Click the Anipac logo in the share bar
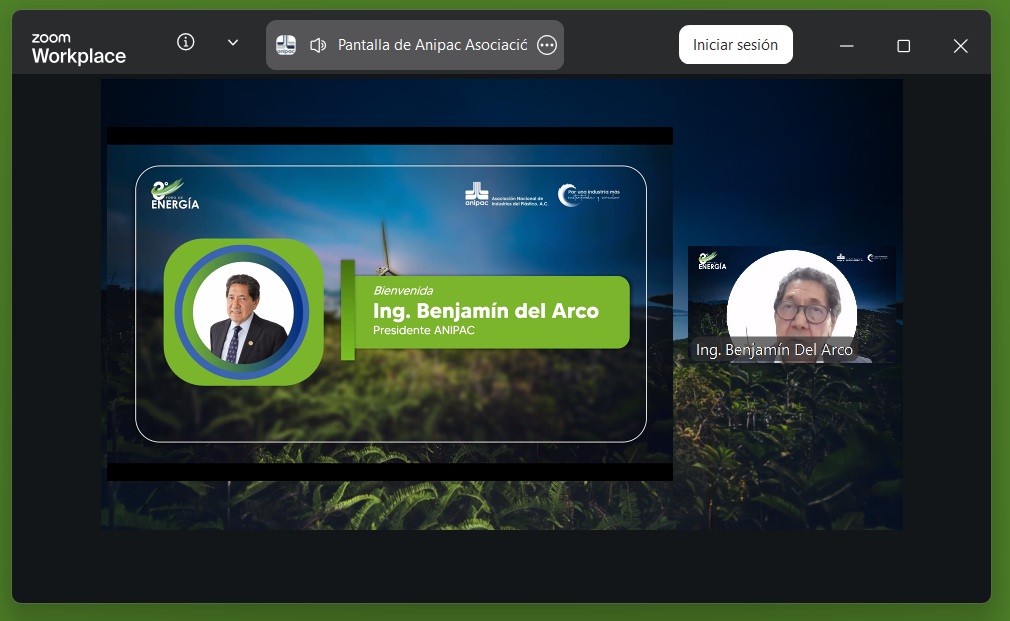Screen dimensions: 1010x621 [x=286, y=45]
